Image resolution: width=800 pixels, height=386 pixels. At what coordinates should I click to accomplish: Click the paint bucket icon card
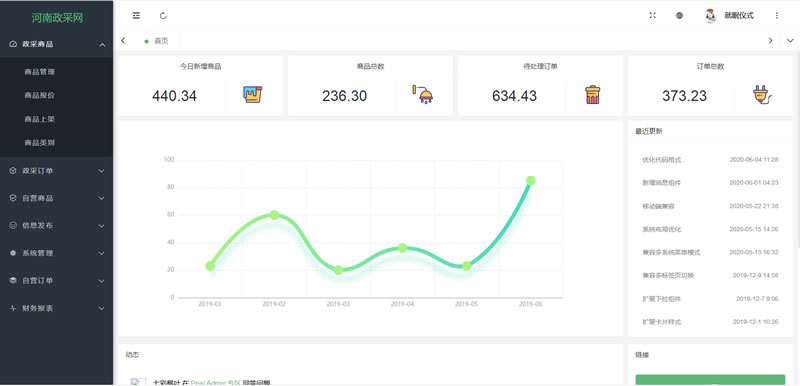[x=253, y=94]
